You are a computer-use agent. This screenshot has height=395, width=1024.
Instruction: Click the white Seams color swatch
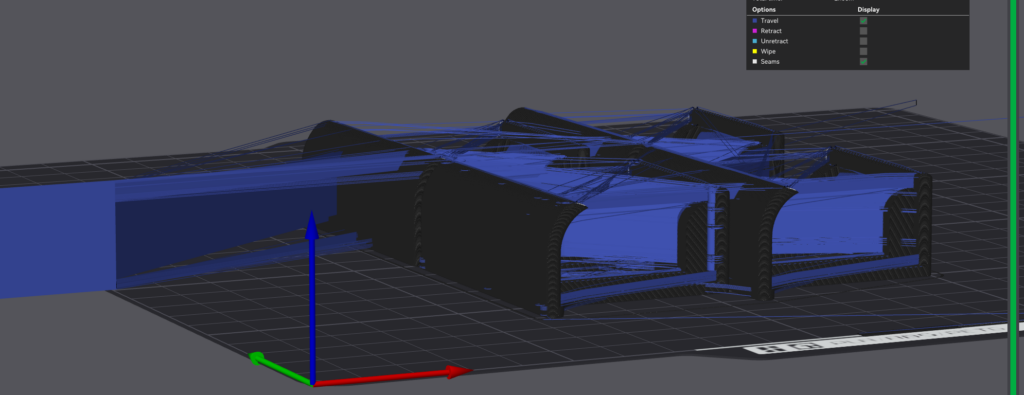pos(754,61)
